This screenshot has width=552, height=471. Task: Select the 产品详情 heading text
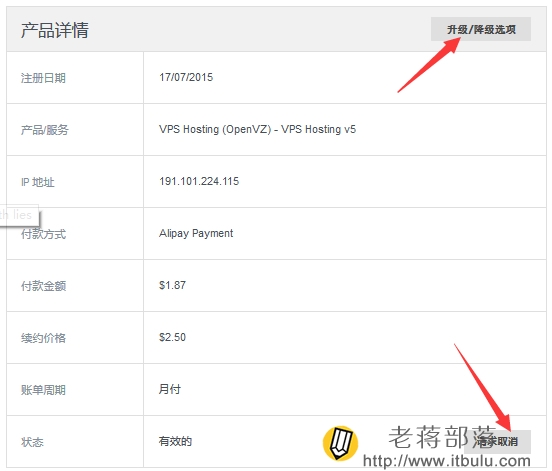coord(55,30)
